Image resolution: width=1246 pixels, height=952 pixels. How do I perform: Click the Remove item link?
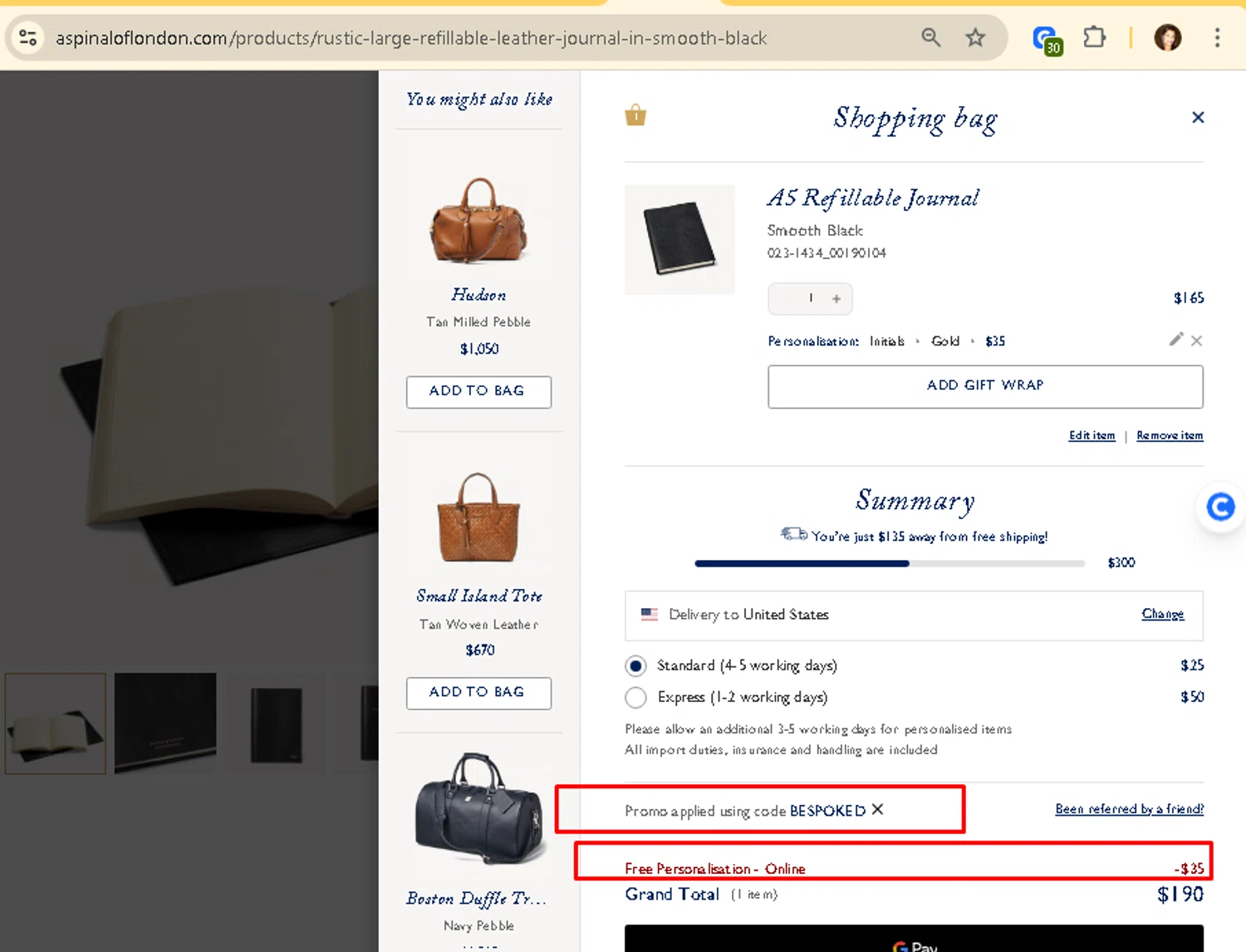click(x=1170, y=435)
